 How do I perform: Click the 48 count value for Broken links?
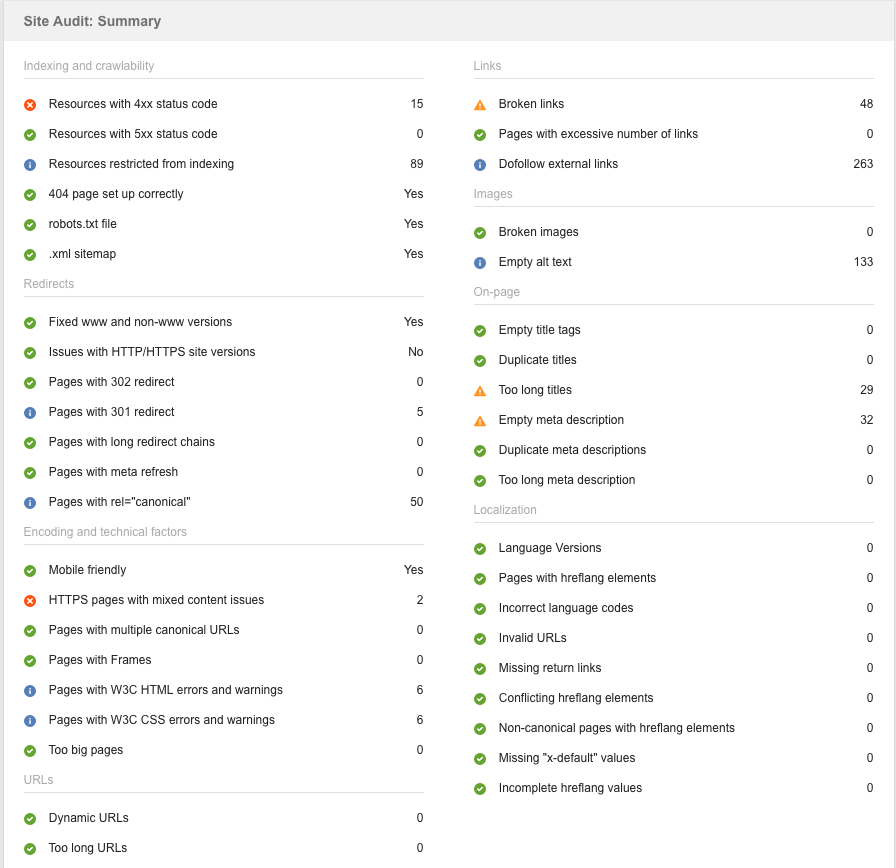pos(866,104)
